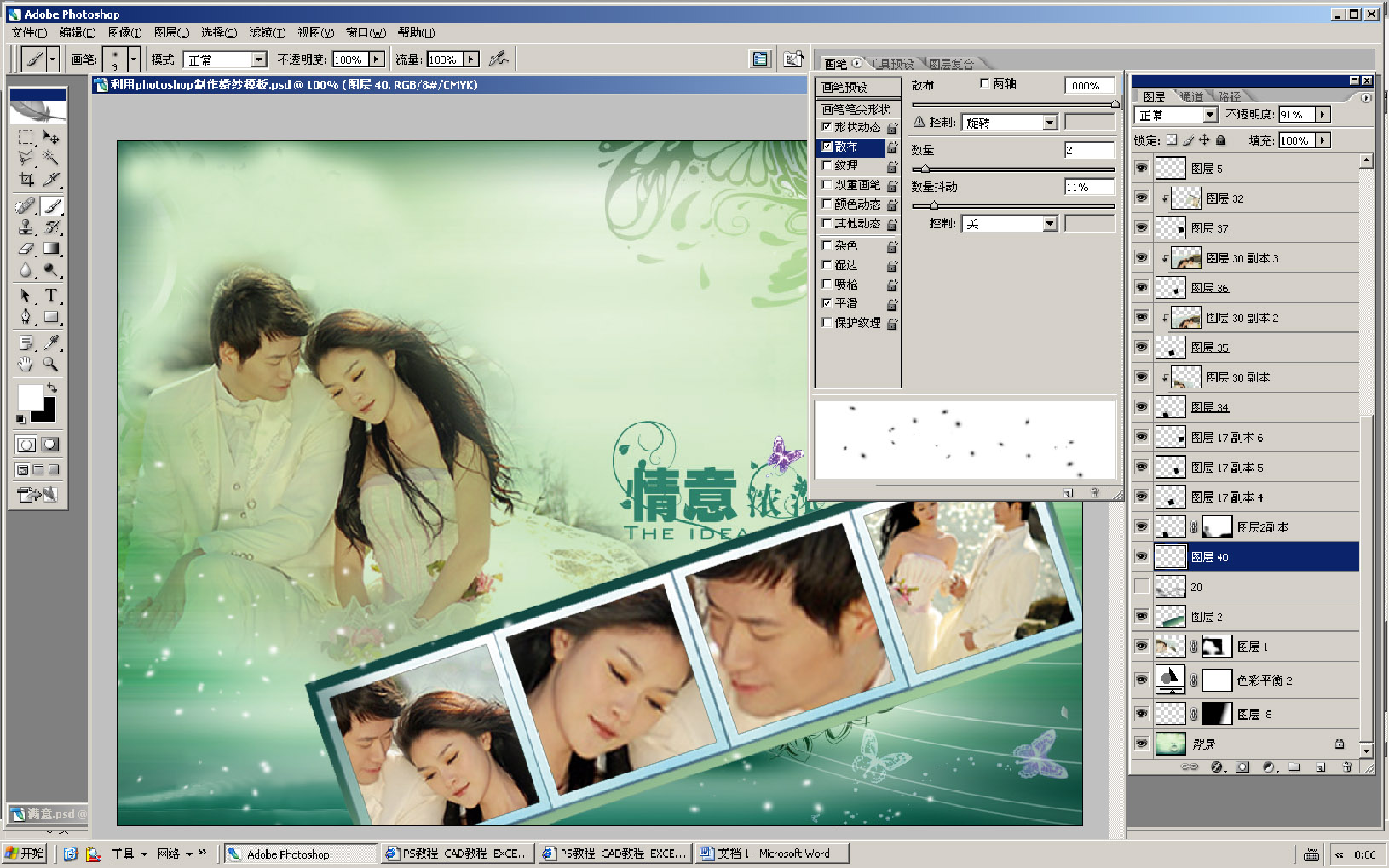Viewport: 1389px width, 868px height.
Task: Click the add layer mask icon
Action: point(1242,767)
